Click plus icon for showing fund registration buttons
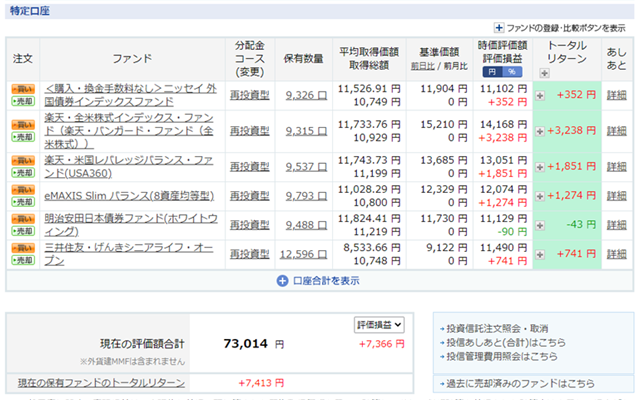The image size is (640, 400). (500, 28)
